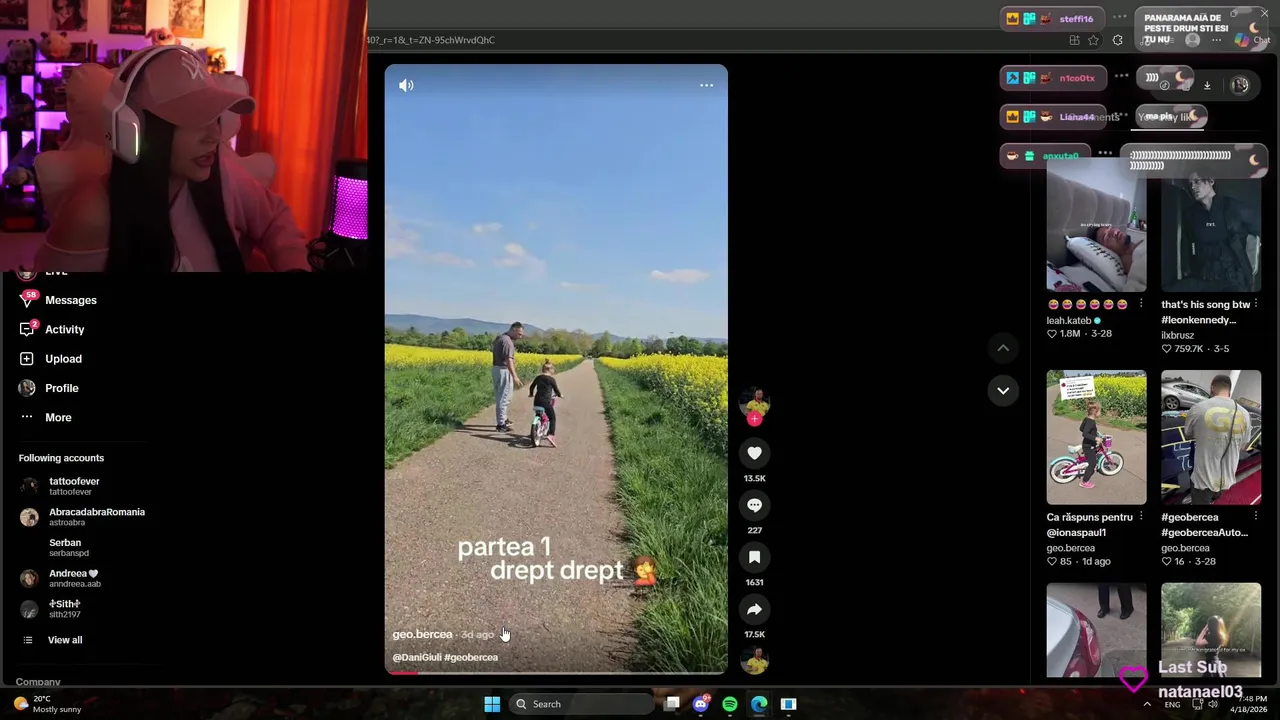Open the sound disc below the share count
Image resolution: width=1280 pixels, height=720 pixels.
[754, 661]
